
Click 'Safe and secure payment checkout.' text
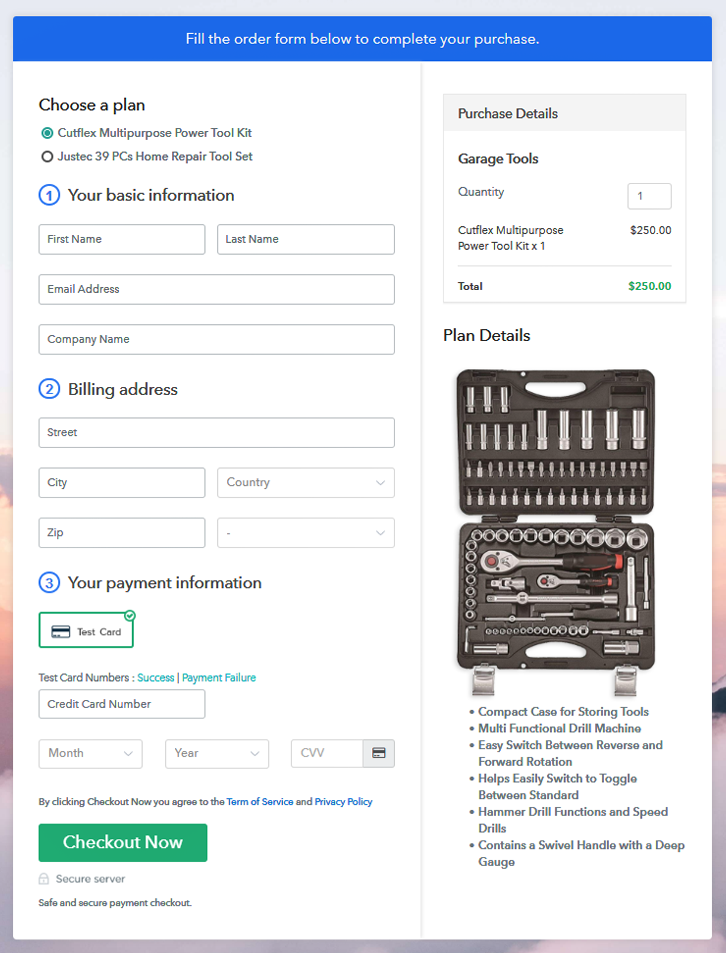(x=115, y=903)
